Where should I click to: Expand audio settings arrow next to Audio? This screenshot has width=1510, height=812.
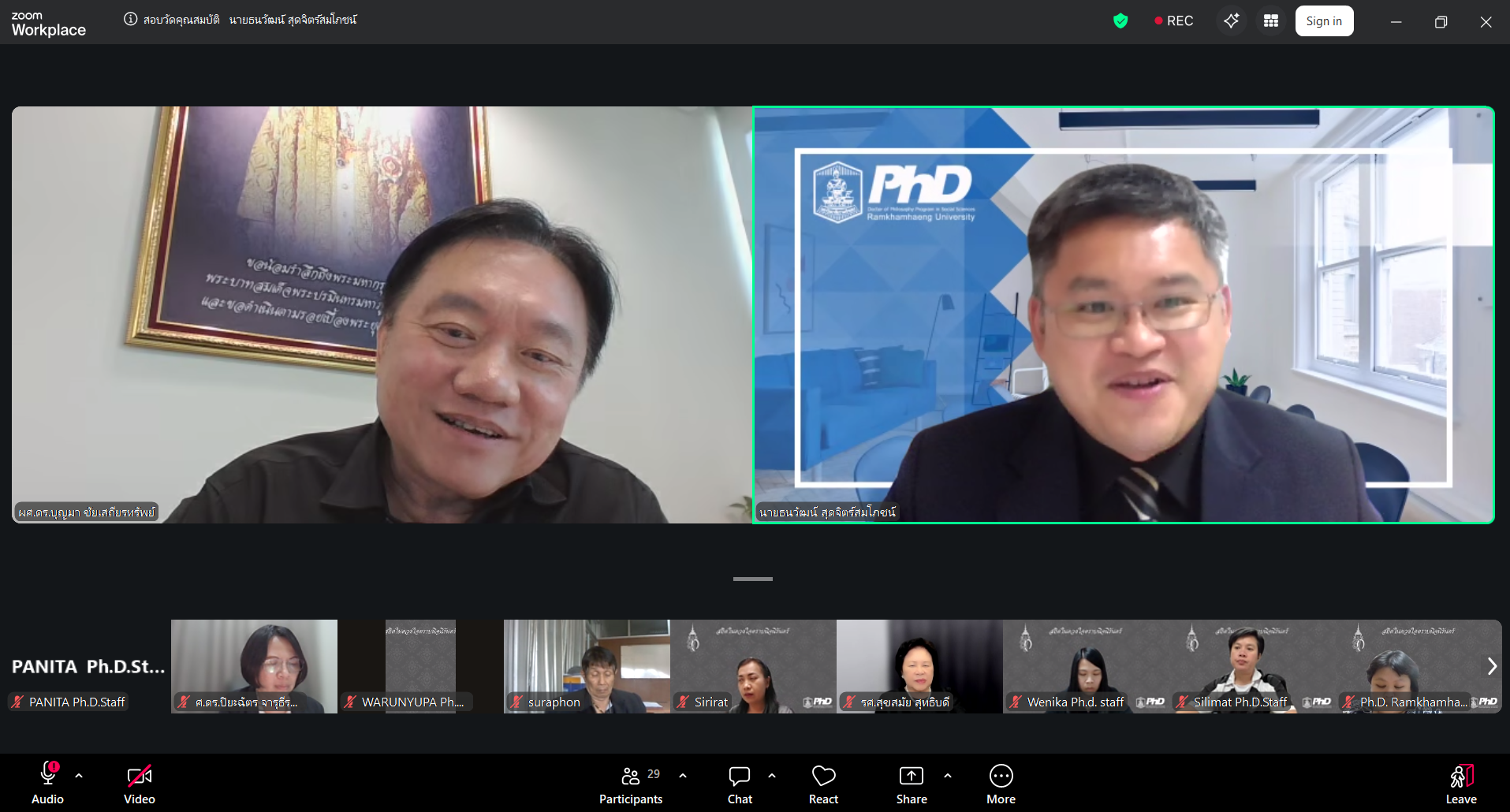click(x=79, y=776)
